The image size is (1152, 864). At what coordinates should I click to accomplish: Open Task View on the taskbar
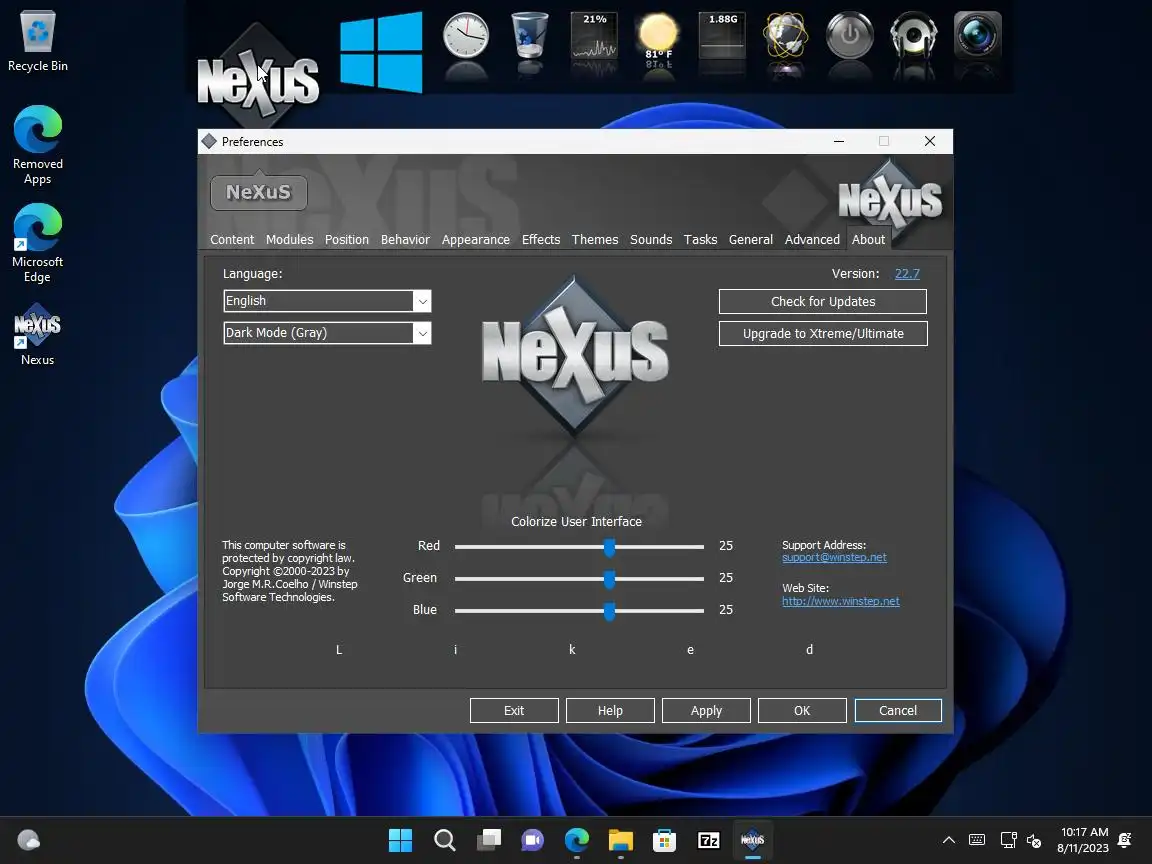[x=489, y=840]
